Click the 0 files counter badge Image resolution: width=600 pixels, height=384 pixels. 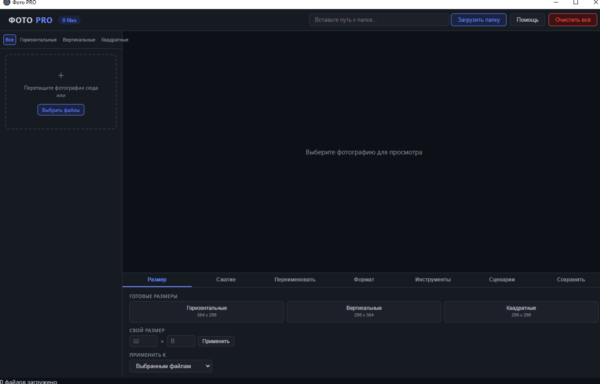(69, 20)
